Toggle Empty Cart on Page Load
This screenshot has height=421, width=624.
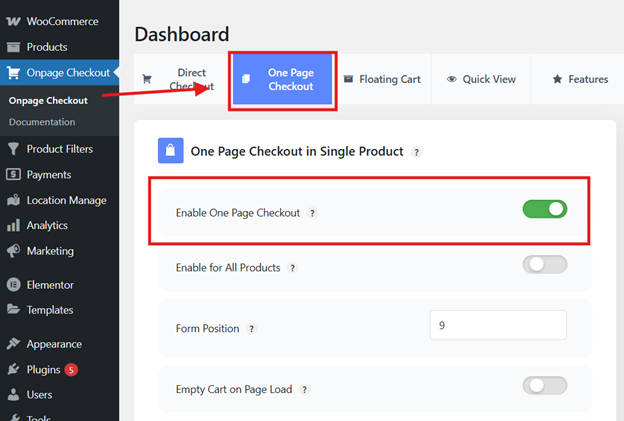pos(544,386)
